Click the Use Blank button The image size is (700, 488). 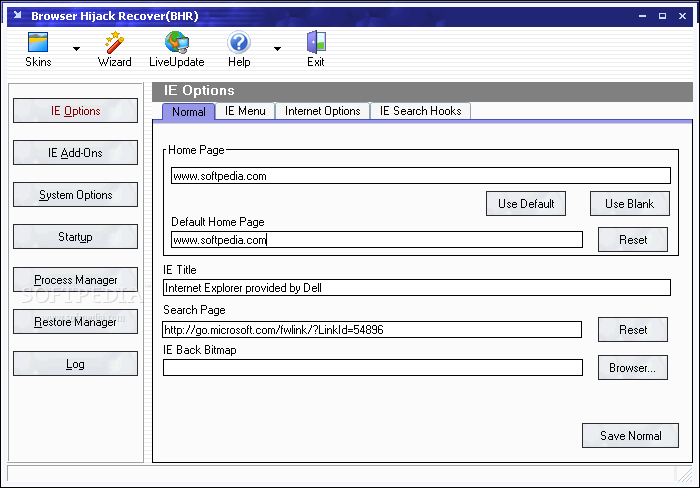(x=629, y=204)
